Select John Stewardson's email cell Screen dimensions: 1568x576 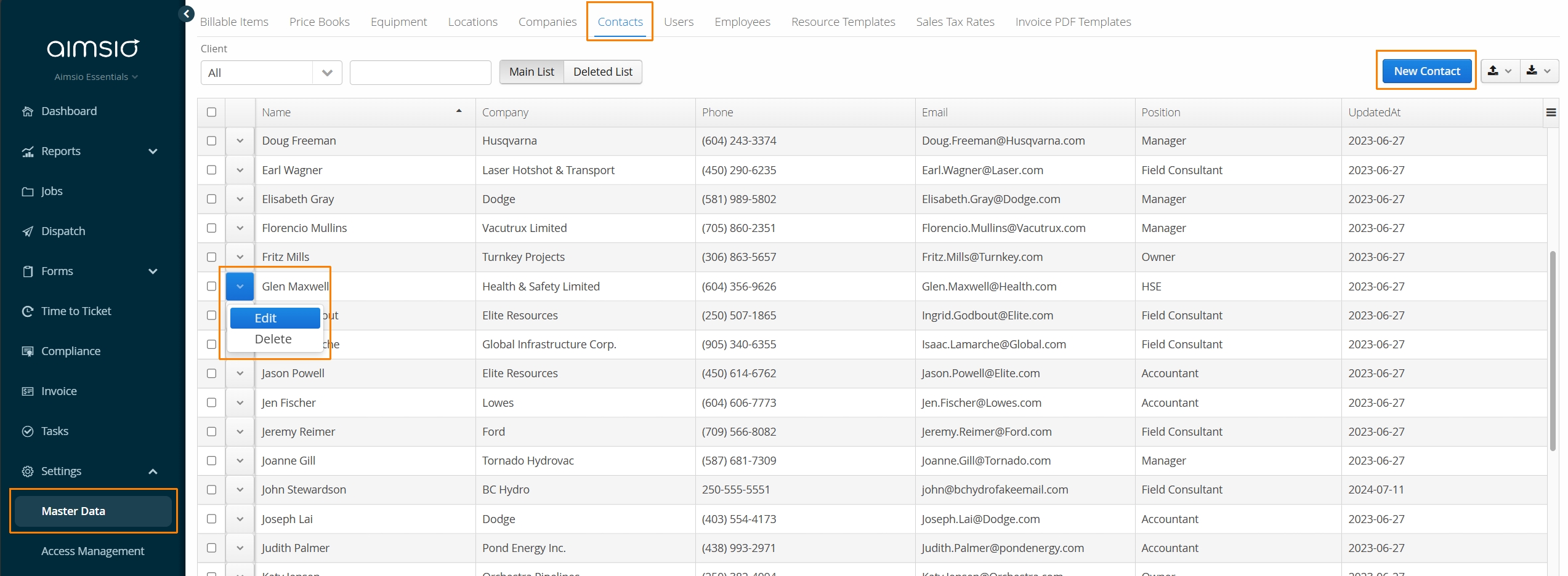pos(1025,490)
